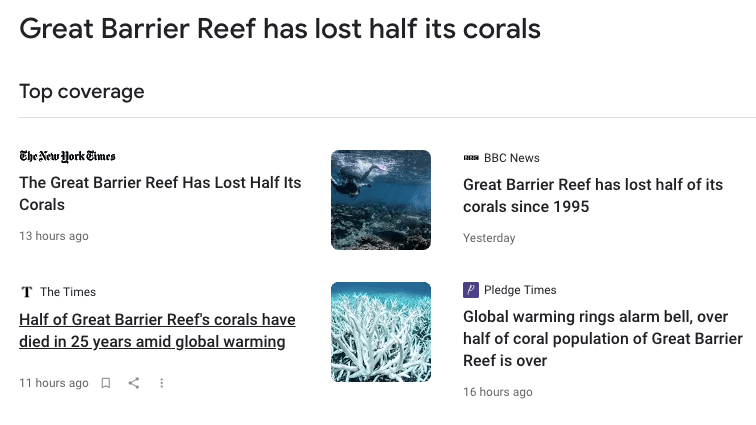The width and height of the screenshot is (756, 425).
Task: Open 'Global warming rings alarm bell' article
Action: (602, 338)
